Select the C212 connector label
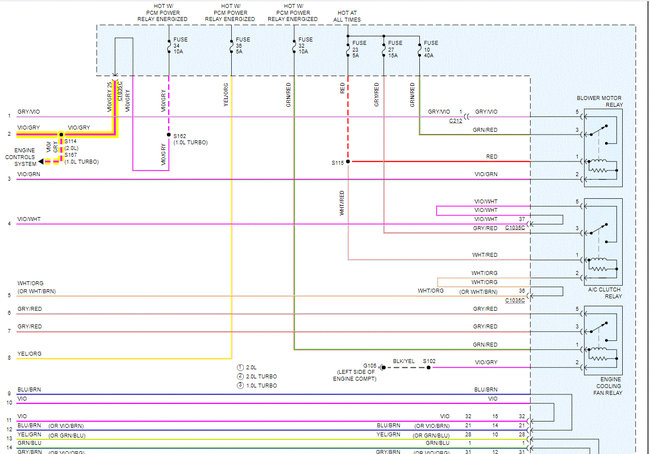This screenshot has width=650, height=454. (455, 121)
